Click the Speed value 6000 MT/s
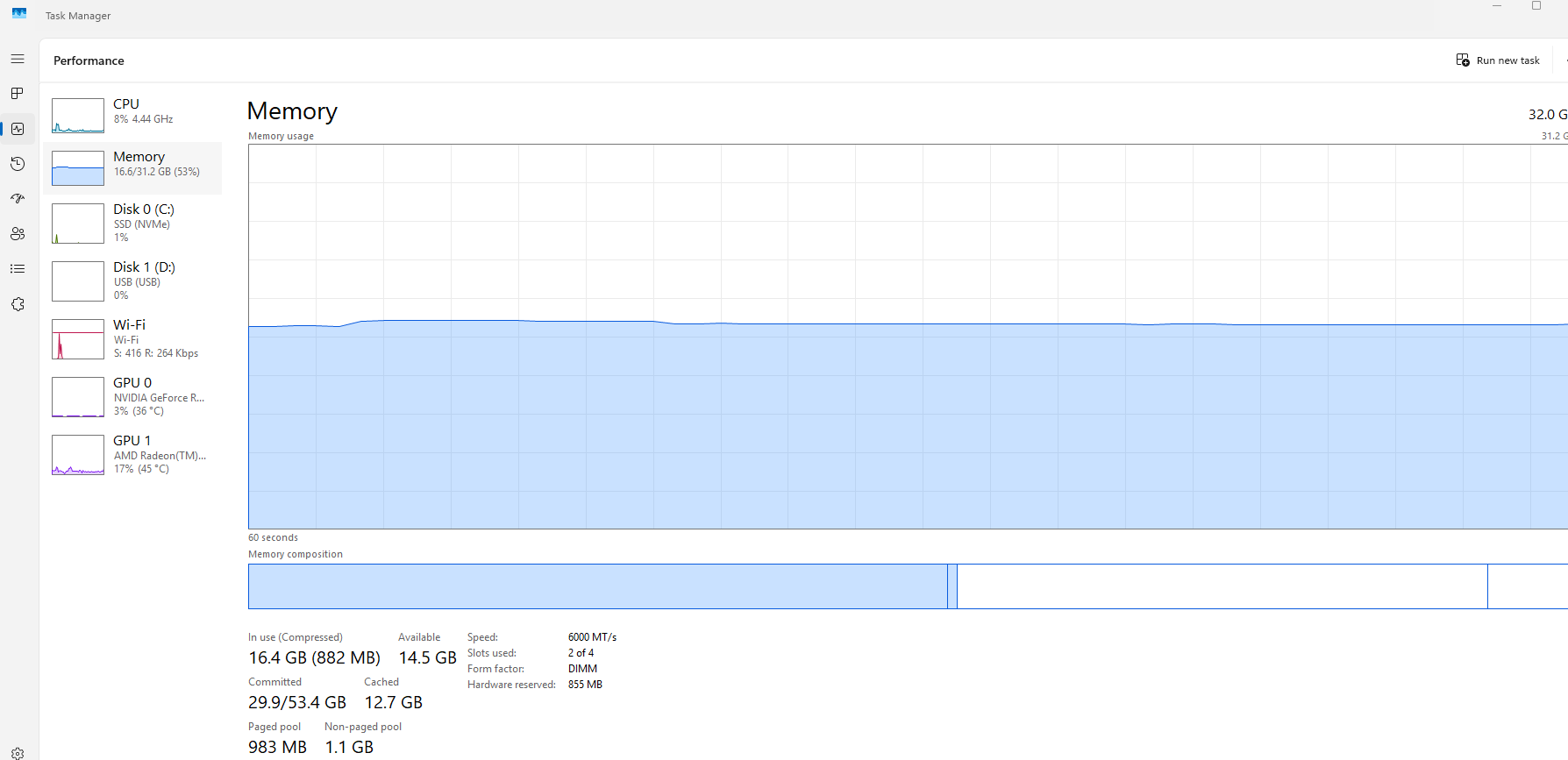The width and height of the screenshot is (1568, 760). 592,637
